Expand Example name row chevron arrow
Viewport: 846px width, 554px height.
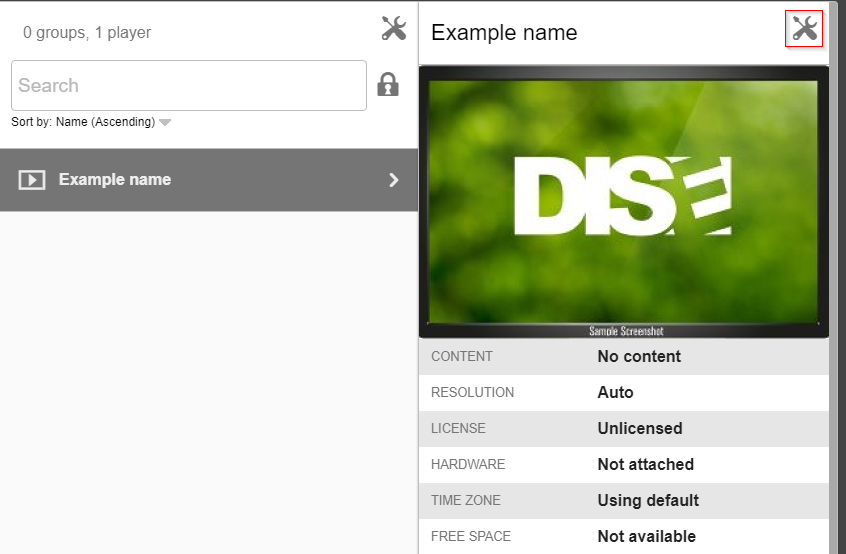(x=394, y=180)
